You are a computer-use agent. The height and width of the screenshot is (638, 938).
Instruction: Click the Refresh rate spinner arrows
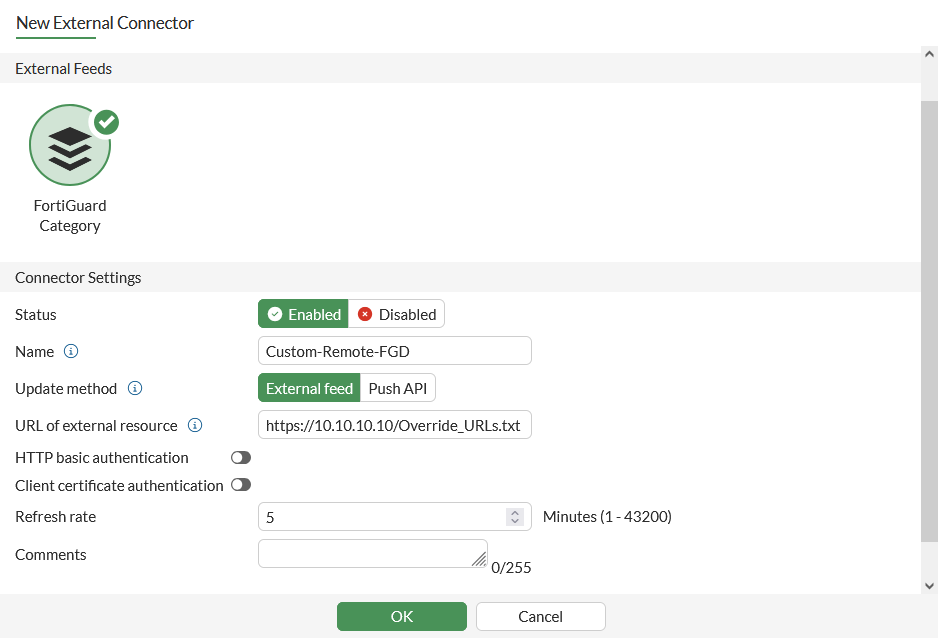[x=515, y=517]
